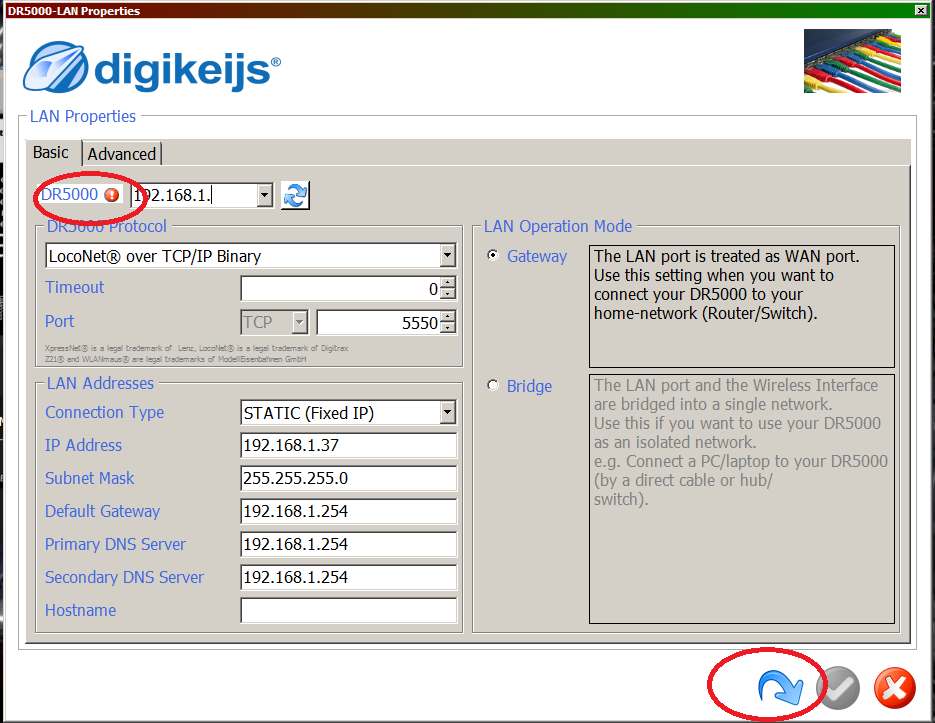Click the grey checkmark OK icon

[x=839, y=688]
